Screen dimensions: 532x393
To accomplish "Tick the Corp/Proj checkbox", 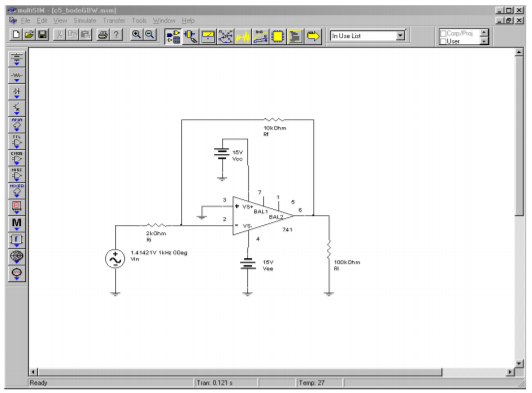I will 443,33.
